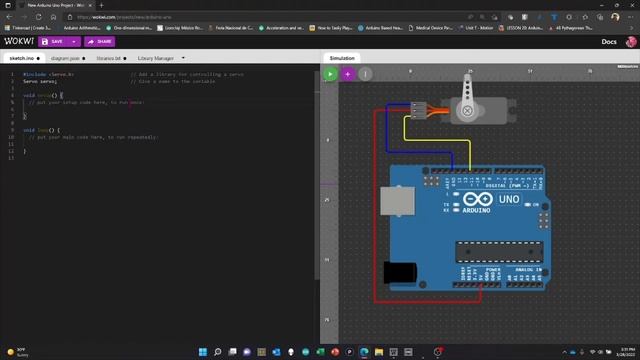Open the LESSON 20 Arduino bookmark
Viewport: 640px width, 360px height.
[521, 28]
